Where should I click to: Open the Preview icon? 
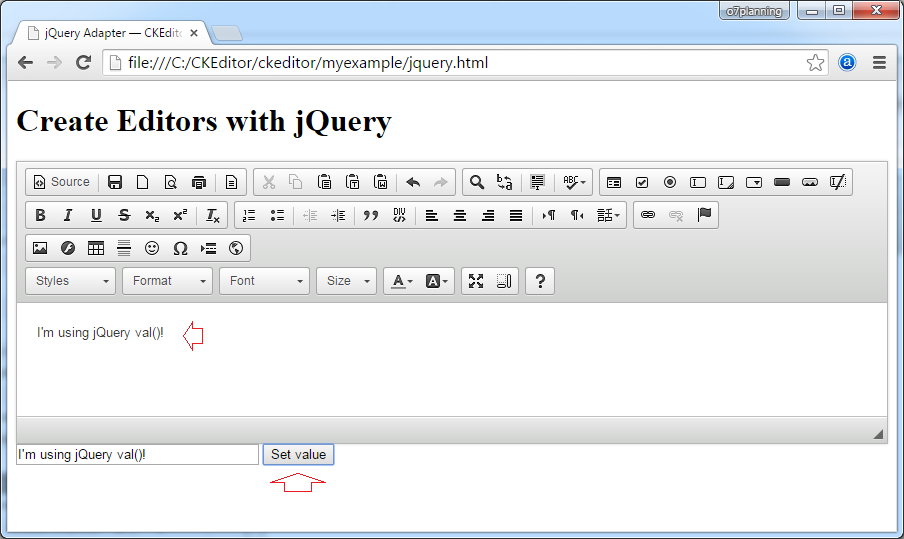pyautogui.click(x=171, y=182)
